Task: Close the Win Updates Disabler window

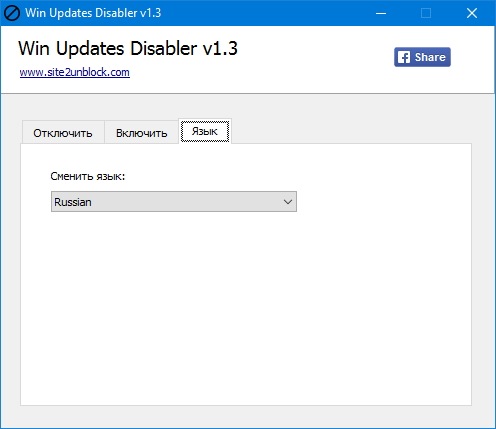Action: pos(472,13)
